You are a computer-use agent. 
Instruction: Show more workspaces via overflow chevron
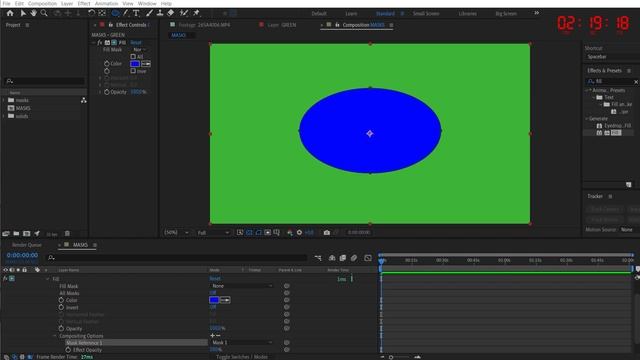click(536, 13)
